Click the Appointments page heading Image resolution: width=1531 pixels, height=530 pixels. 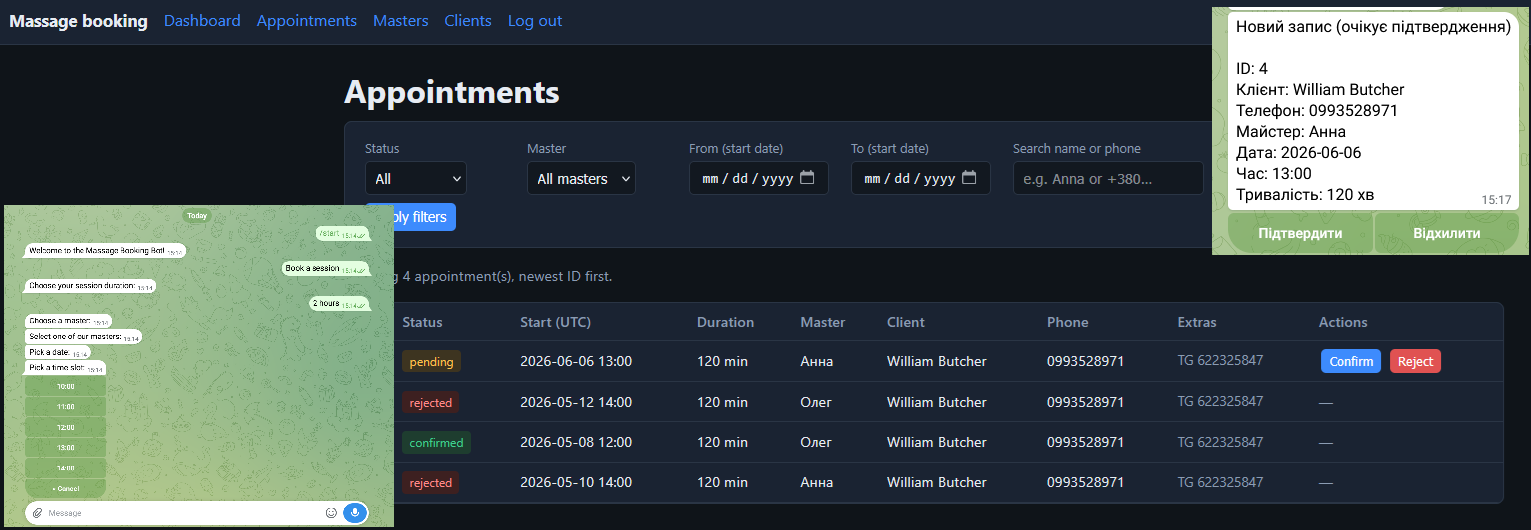click(x=452, y=92)
